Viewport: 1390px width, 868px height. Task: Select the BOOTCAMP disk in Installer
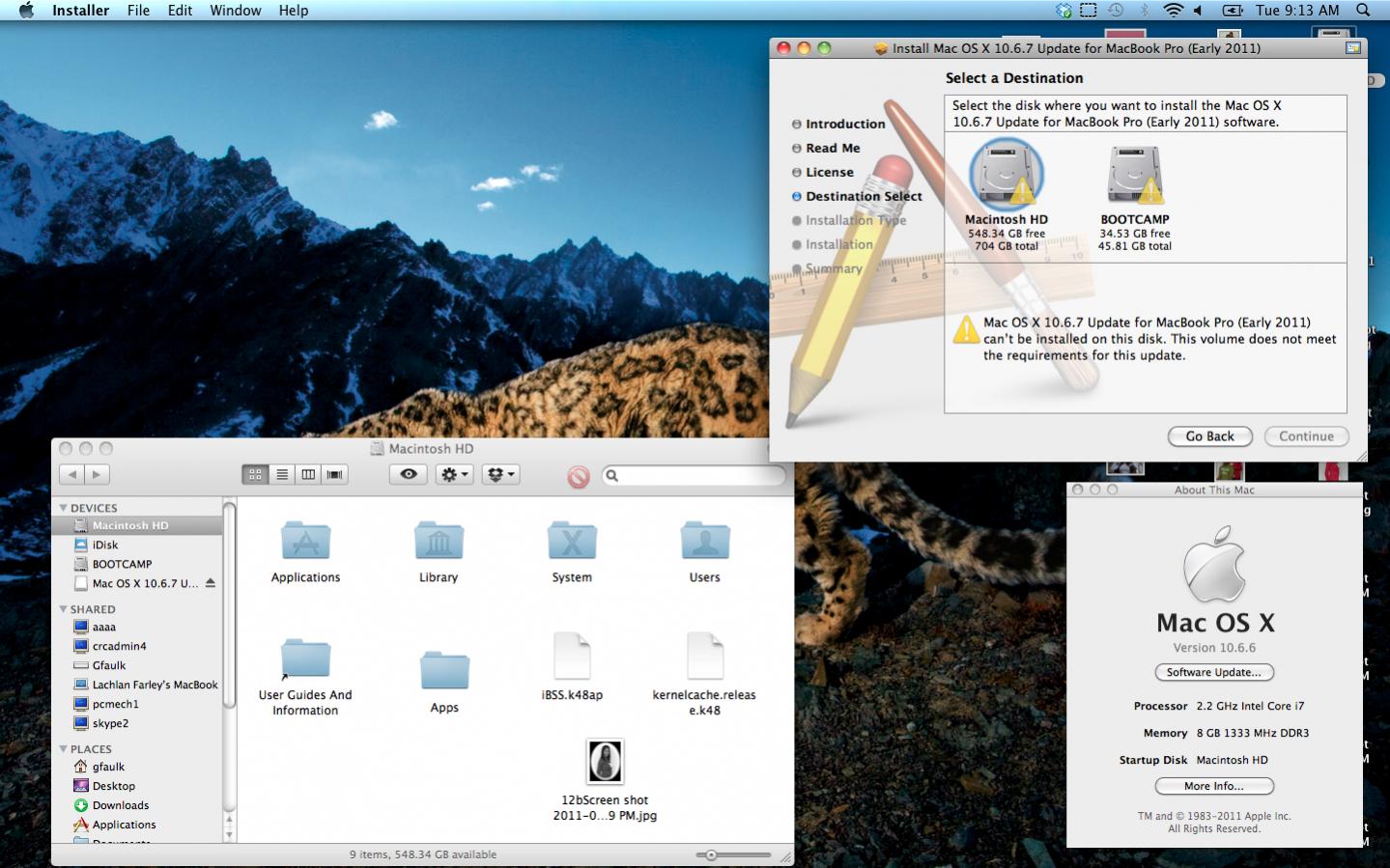tap(1135, 198)
